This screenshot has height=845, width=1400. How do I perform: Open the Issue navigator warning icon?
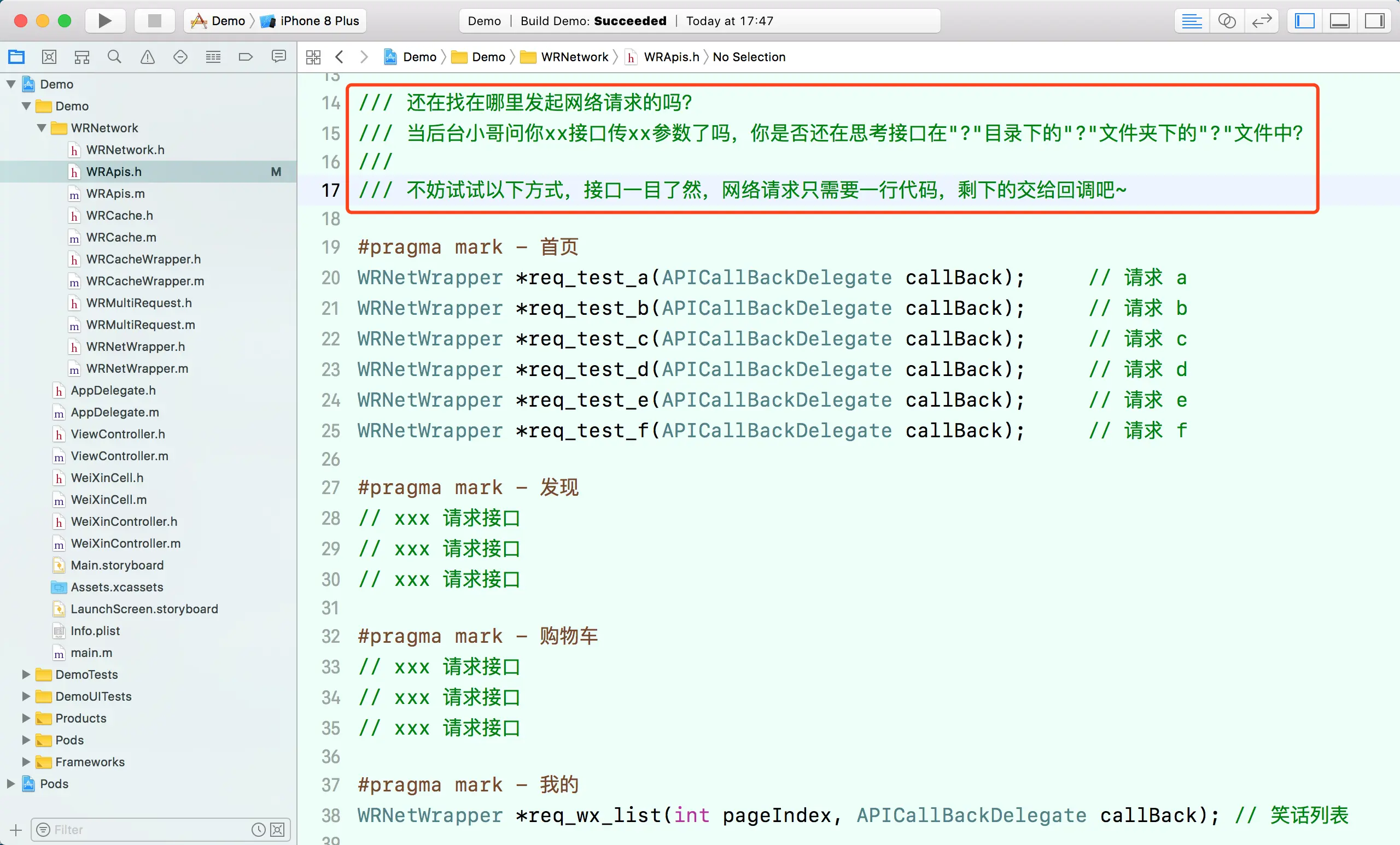coord(147,57)
